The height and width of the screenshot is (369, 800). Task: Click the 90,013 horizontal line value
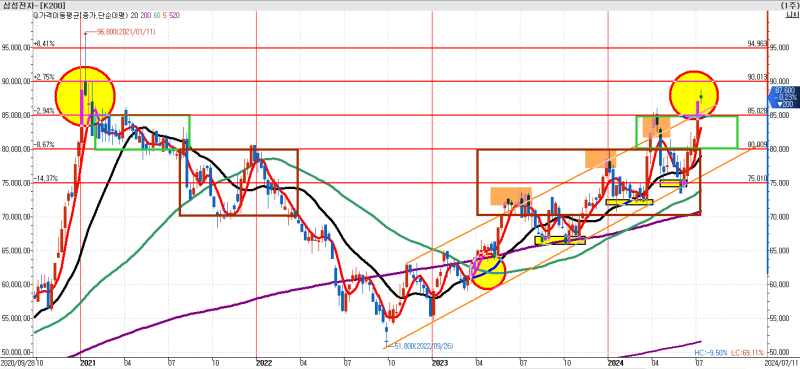(757, 78)
